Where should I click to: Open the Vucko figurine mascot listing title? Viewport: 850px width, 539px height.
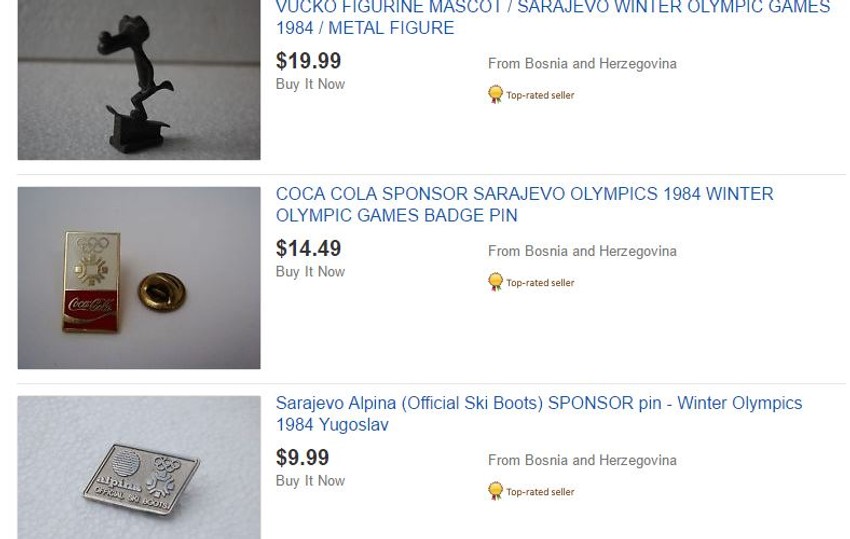[552, 18]
